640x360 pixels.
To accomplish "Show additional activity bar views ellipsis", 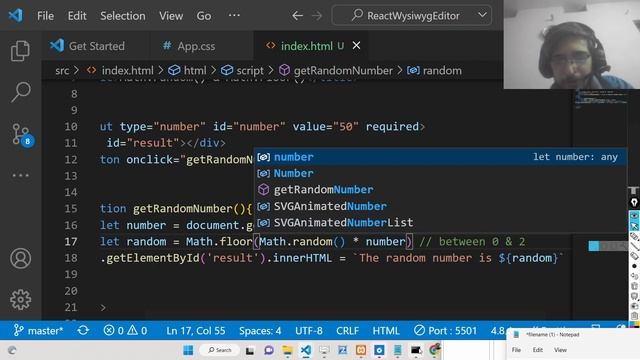I will pos(20,176).
